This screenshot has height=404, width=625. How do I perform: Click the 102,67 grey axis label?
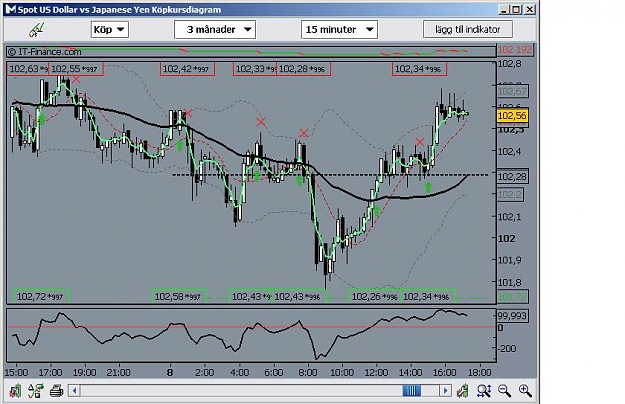pos(512,91)
